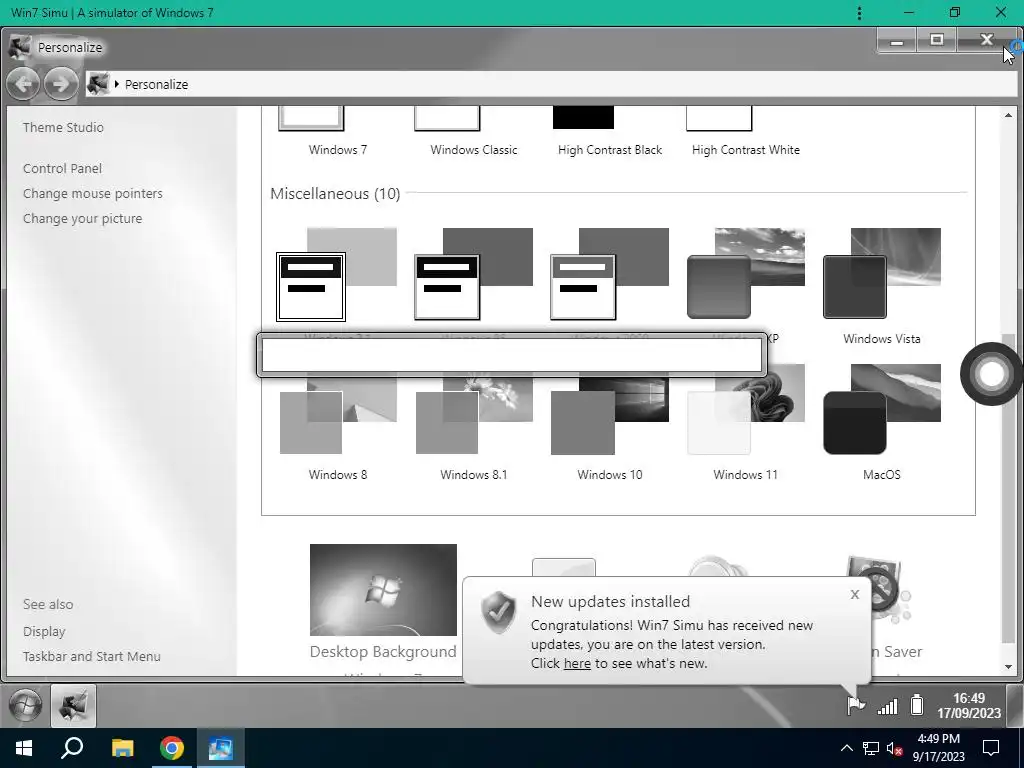Screen dimensions: 1024x768
Task: Click the 16:49 clock in Win7 tray
Action: pyautogui.click(x=969, y=706)
